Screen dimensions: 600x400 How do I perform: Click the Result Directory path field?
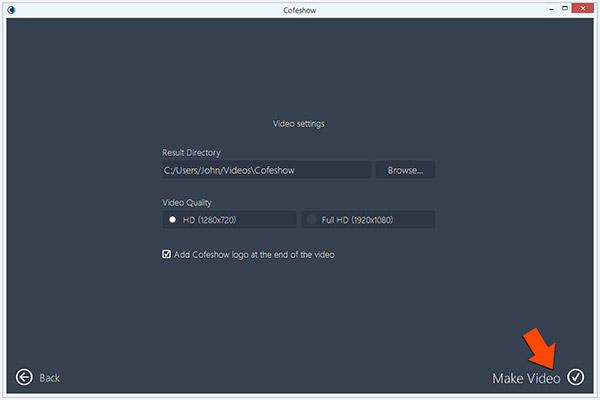click(267, 170)
